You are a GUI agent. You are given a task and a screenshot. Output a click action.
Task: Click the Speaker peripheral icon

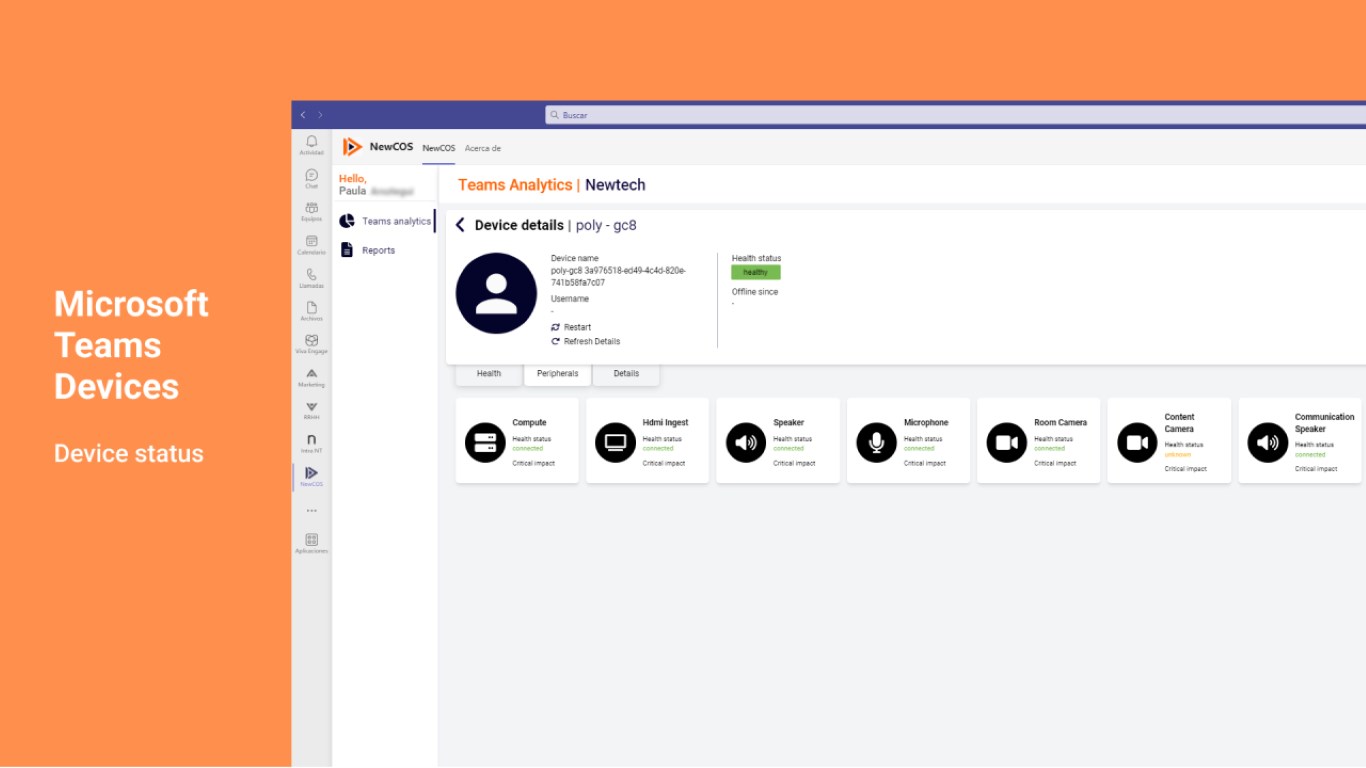[746, 442]
